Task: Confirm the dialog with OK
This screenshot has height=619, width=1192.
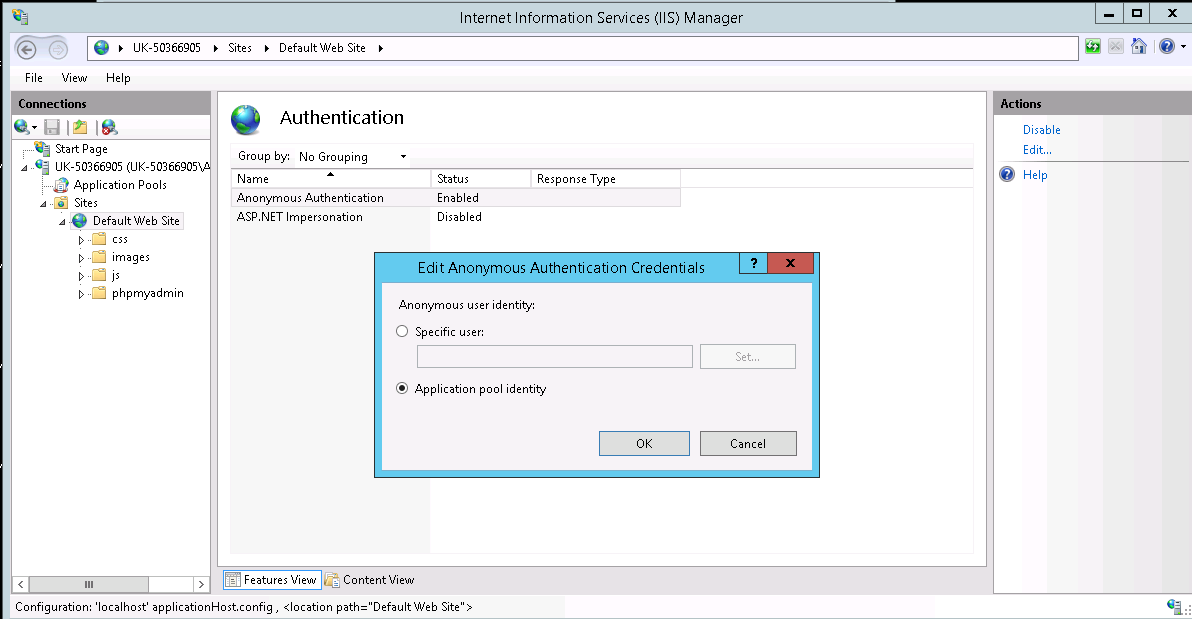Action: tap(644, 443)
